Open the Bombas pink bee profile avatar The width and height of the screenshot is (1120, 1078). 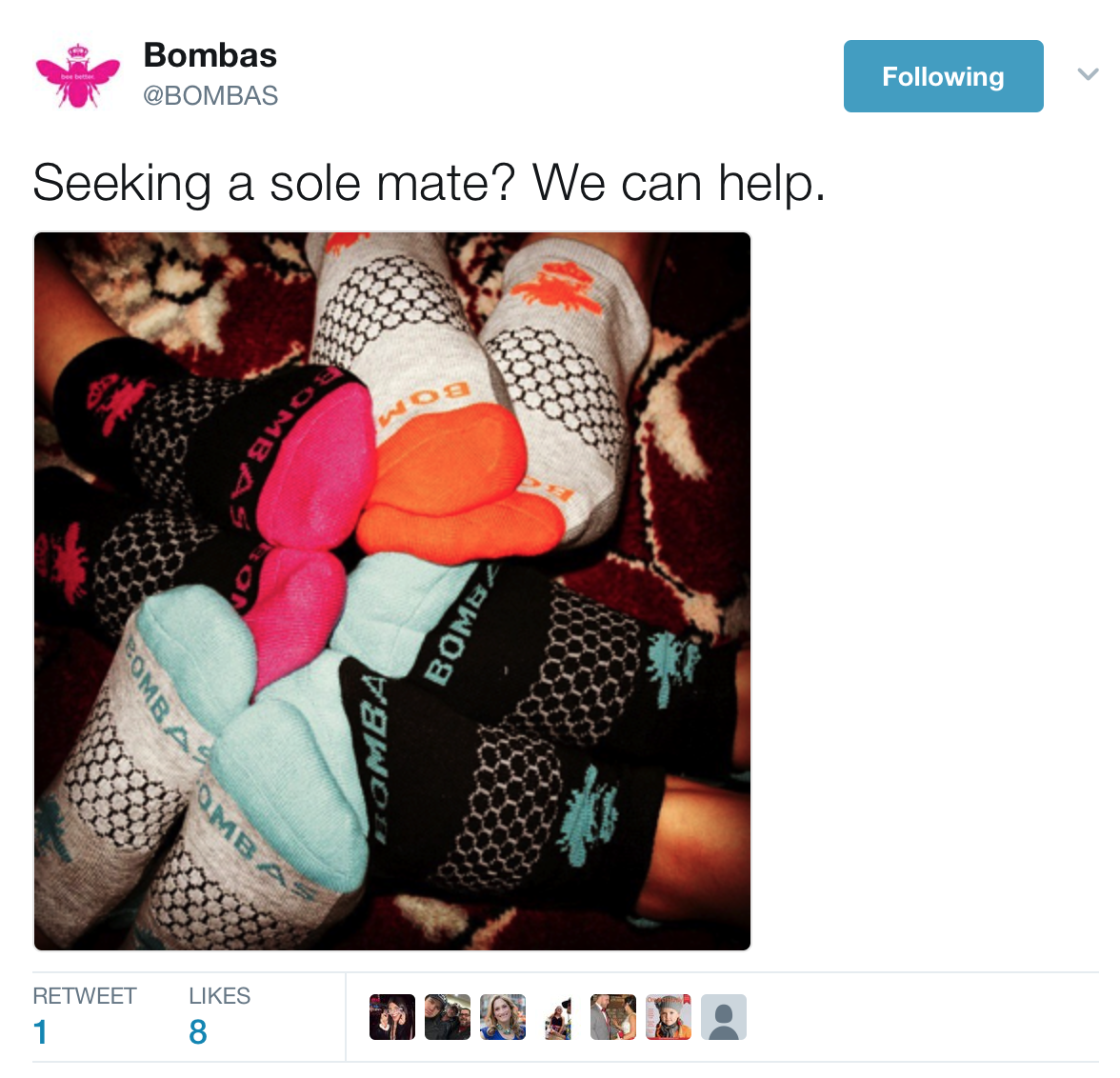pos(78,76)
